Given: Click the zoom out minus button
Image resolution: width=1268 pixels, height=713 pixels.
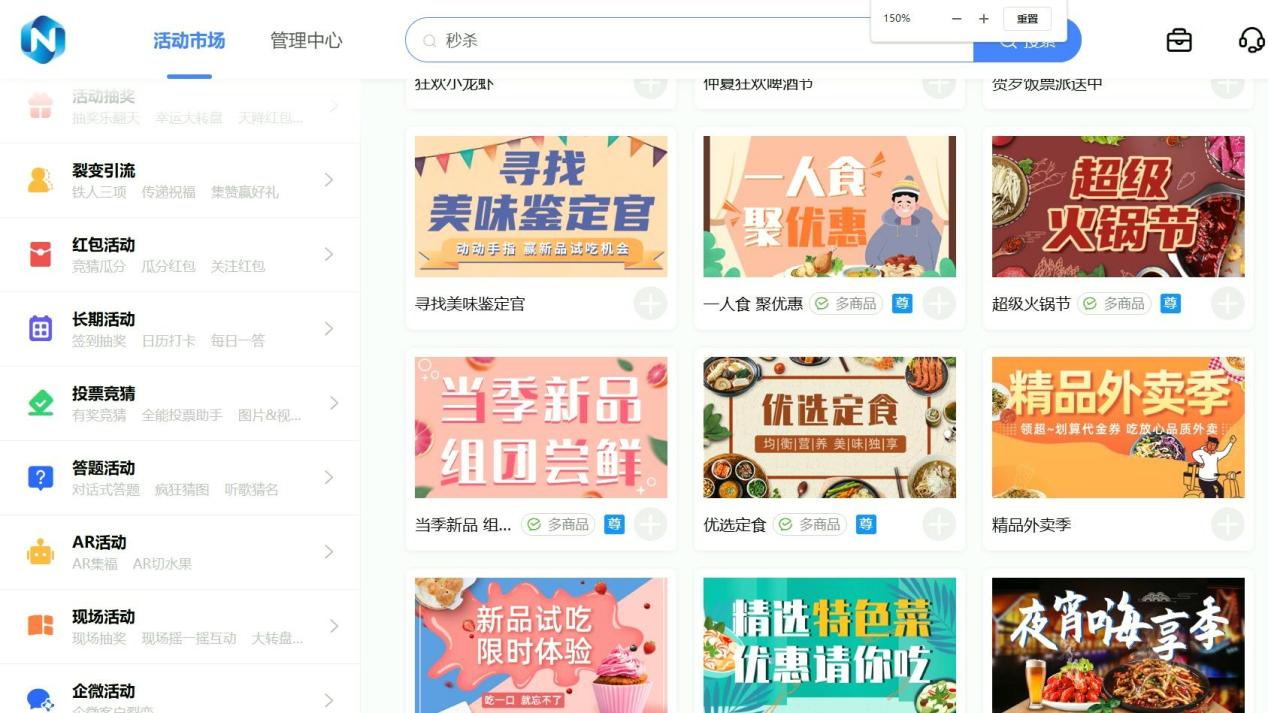Looking at the screenshot, I should 956,19.
